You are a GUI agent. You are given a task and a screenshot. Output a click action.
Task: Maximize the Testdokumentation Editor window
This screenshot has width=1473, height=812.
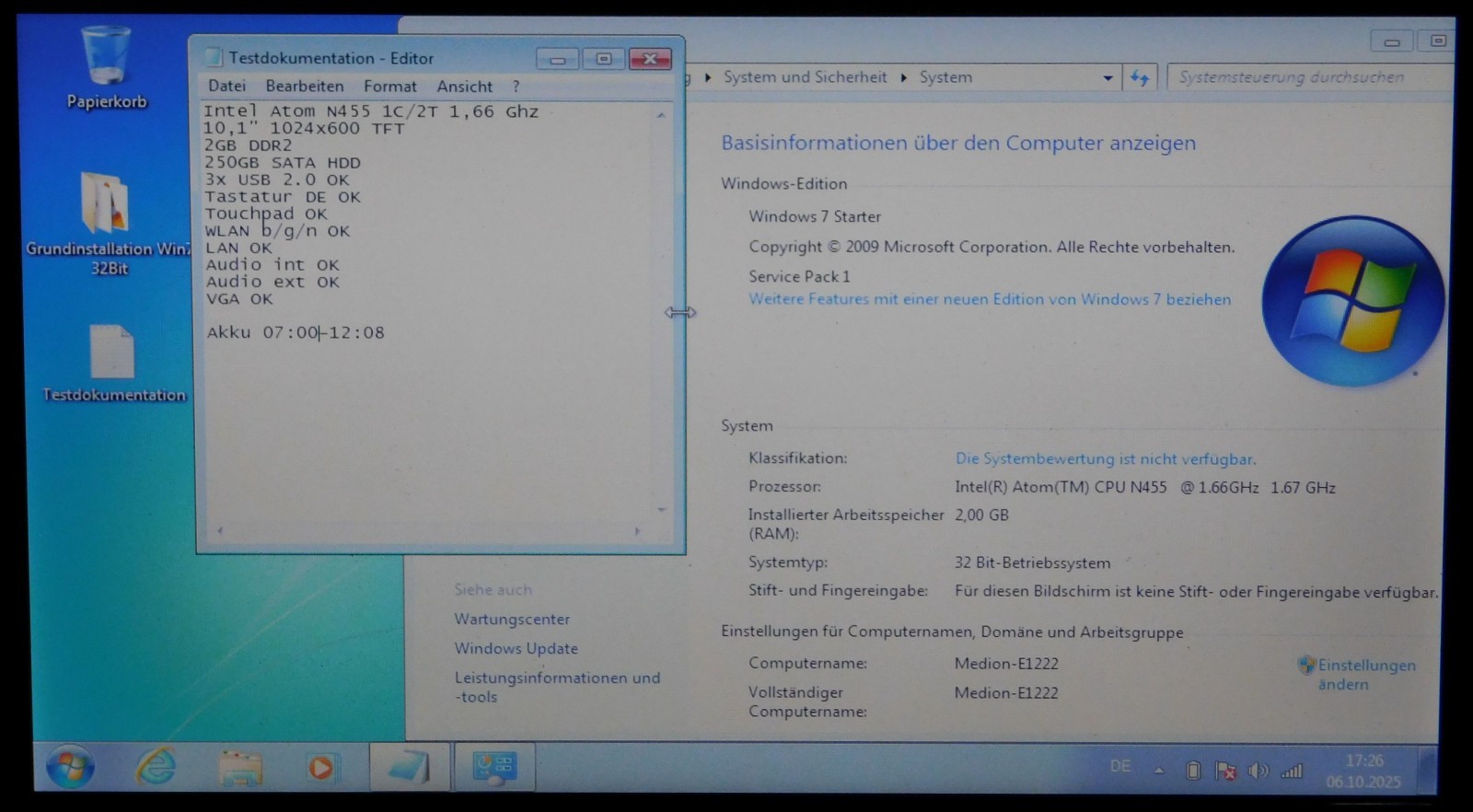click(604, 59)
